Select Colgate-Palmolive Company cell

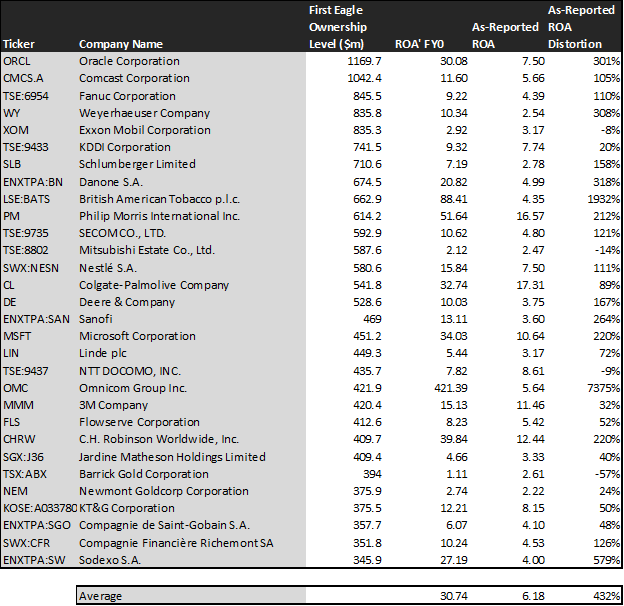click(x=154, y=285)
